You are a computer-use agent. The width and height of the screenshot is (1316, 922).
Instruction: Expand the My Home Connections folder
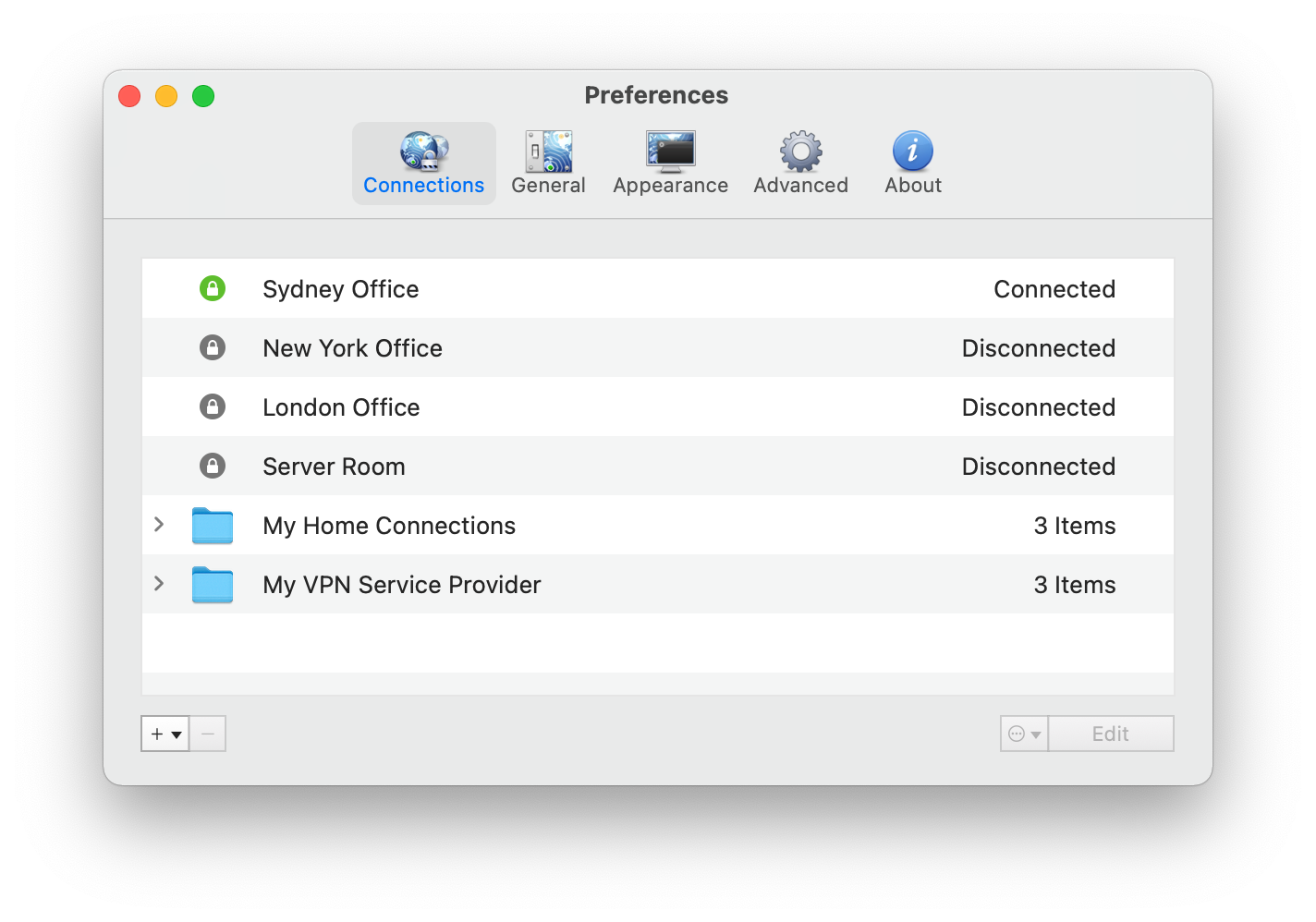click(159, 525)
